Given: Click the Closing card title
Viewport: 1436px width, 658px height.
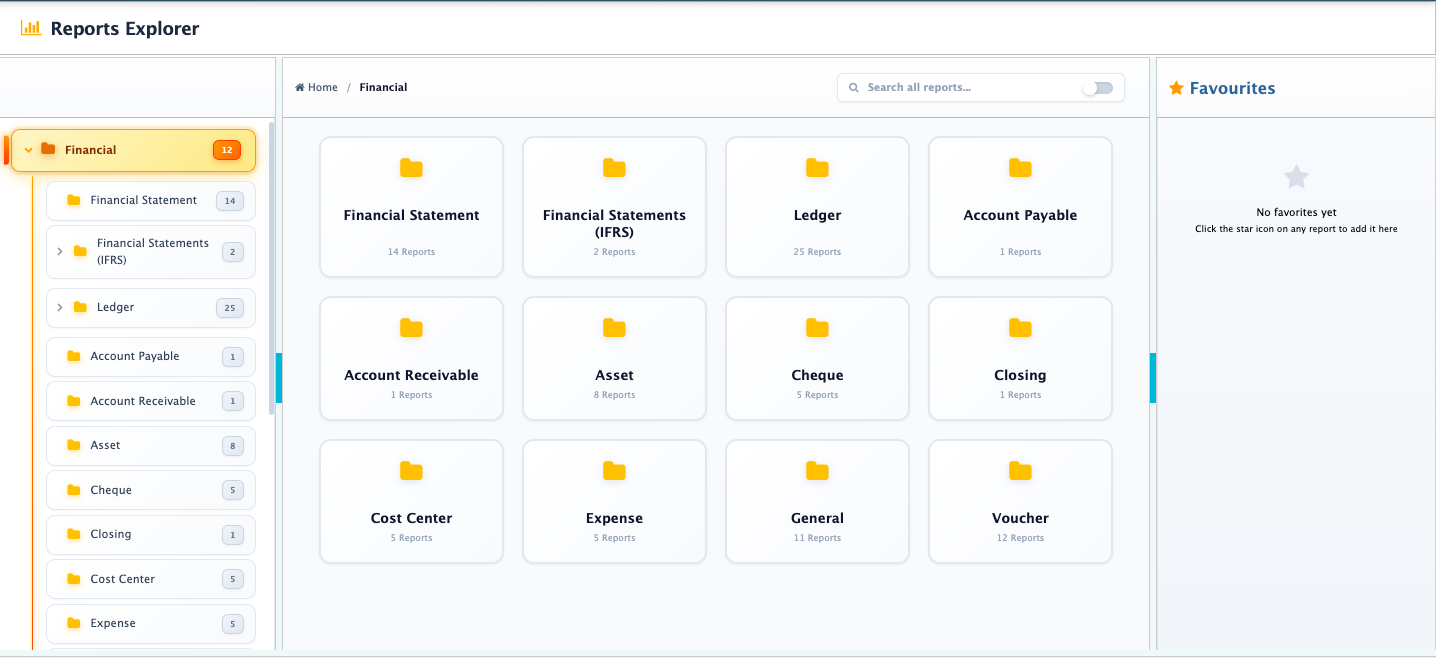Looking at the screenshot, I should (x=1020, y=375).
